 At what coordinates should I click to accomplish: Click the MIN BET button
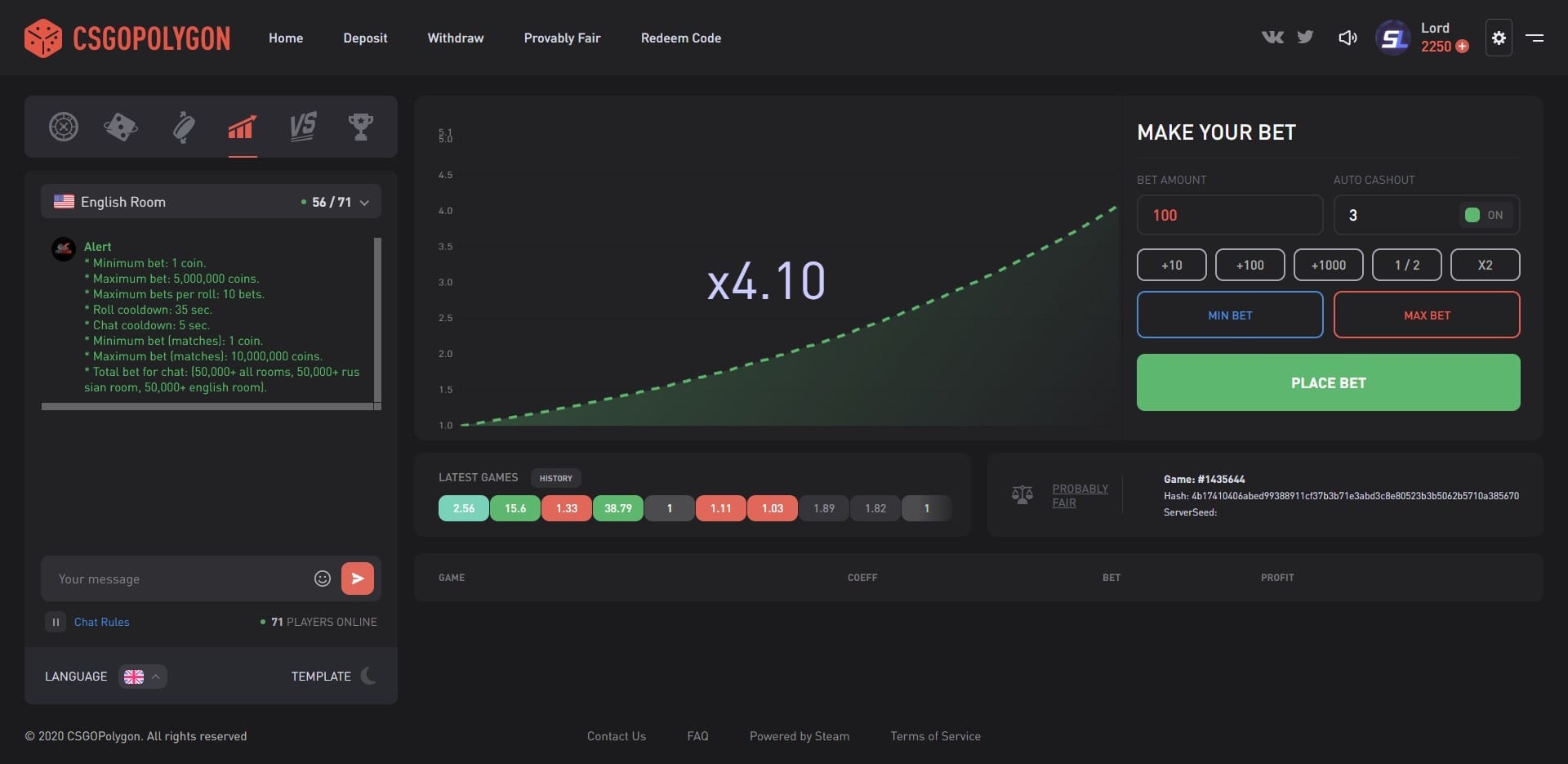pos(1230,315)
